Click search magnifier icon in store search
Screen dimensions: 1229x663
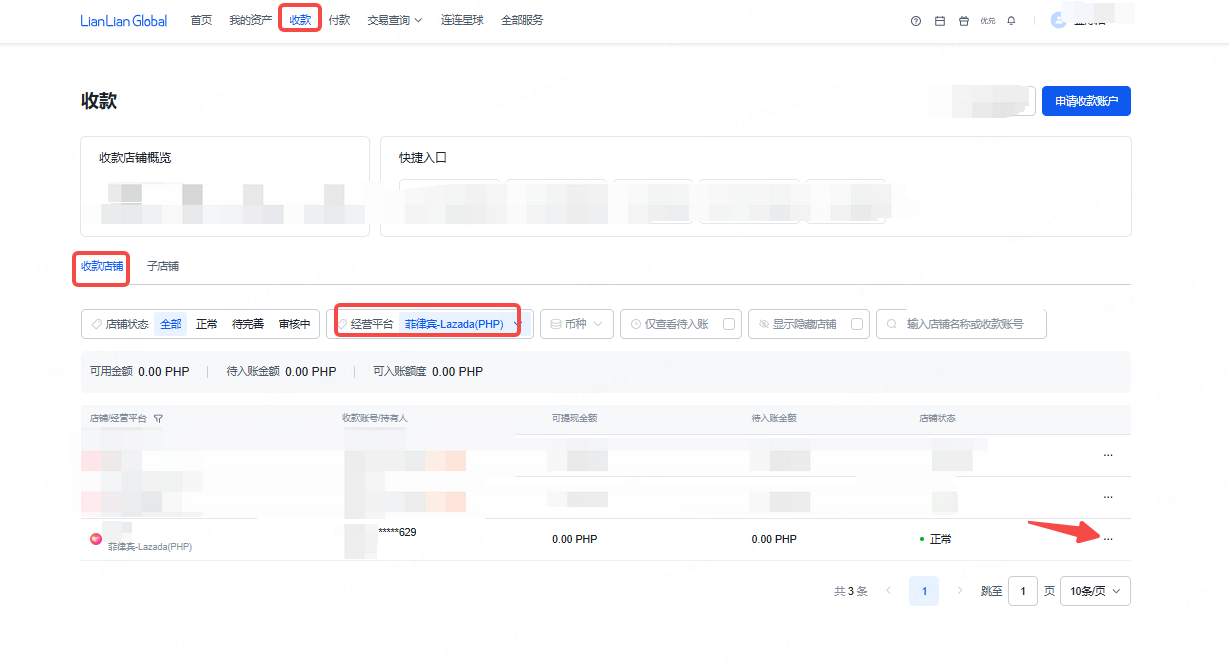click(x=891, y=324)
